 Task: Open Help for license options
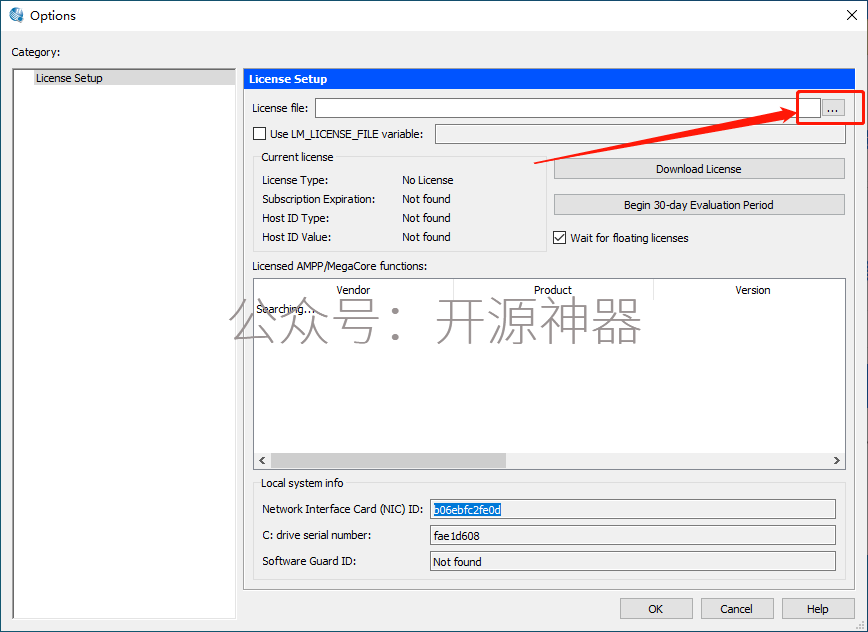[818, 609]
